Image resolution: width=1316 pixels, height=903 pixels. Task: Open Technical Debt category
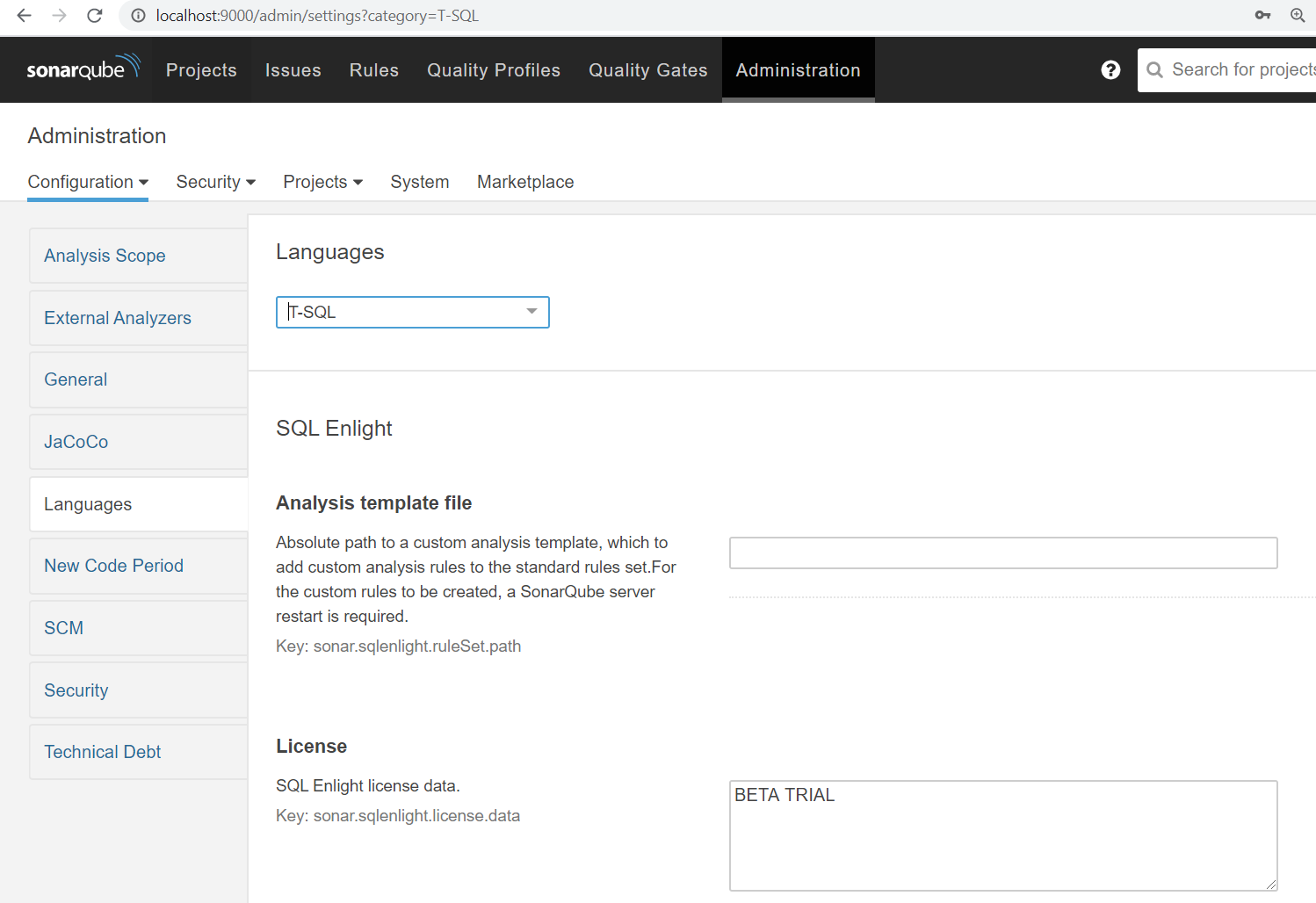point(139,752)
